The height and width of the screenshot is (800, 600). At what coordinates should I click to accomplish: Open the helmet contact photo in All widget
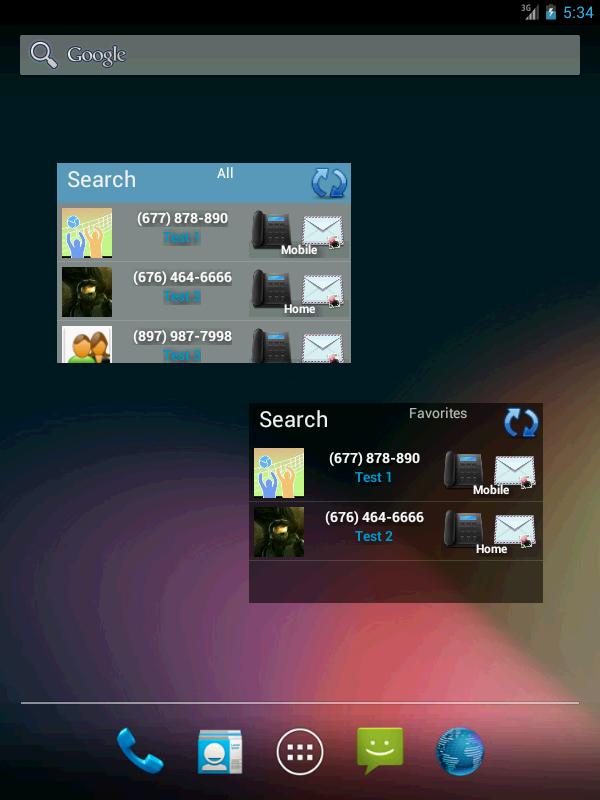[x=87, y=292]
